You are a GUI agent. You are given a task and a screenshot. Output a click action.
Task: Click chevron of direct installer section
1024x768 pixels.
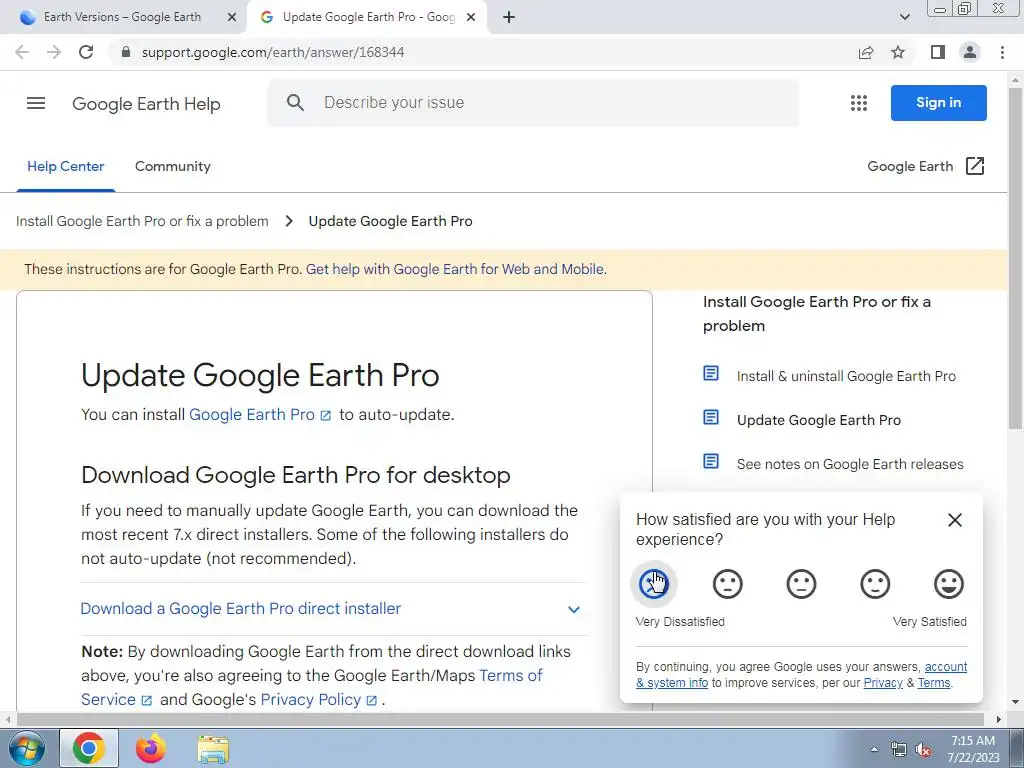[573, 609]
